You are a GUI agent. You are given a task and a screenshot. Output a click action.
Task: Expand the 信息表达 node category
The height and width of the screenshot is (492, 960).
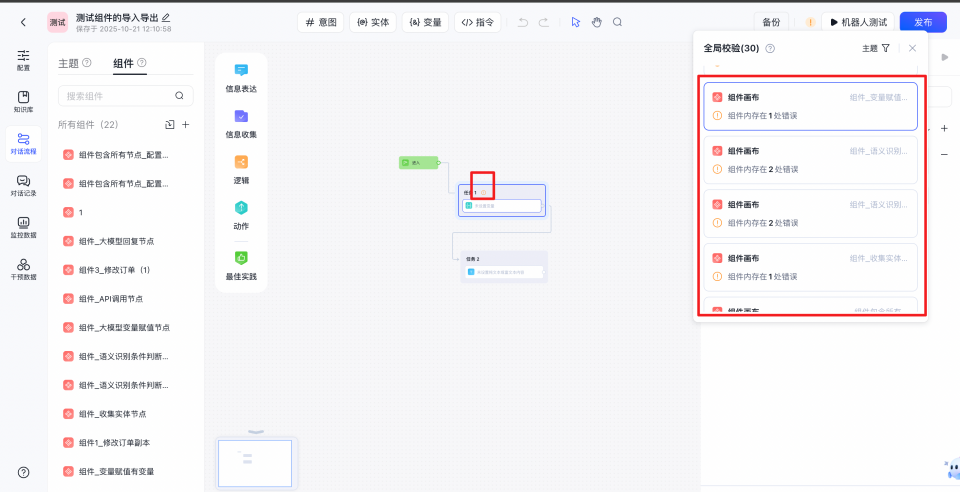[241, 78]
